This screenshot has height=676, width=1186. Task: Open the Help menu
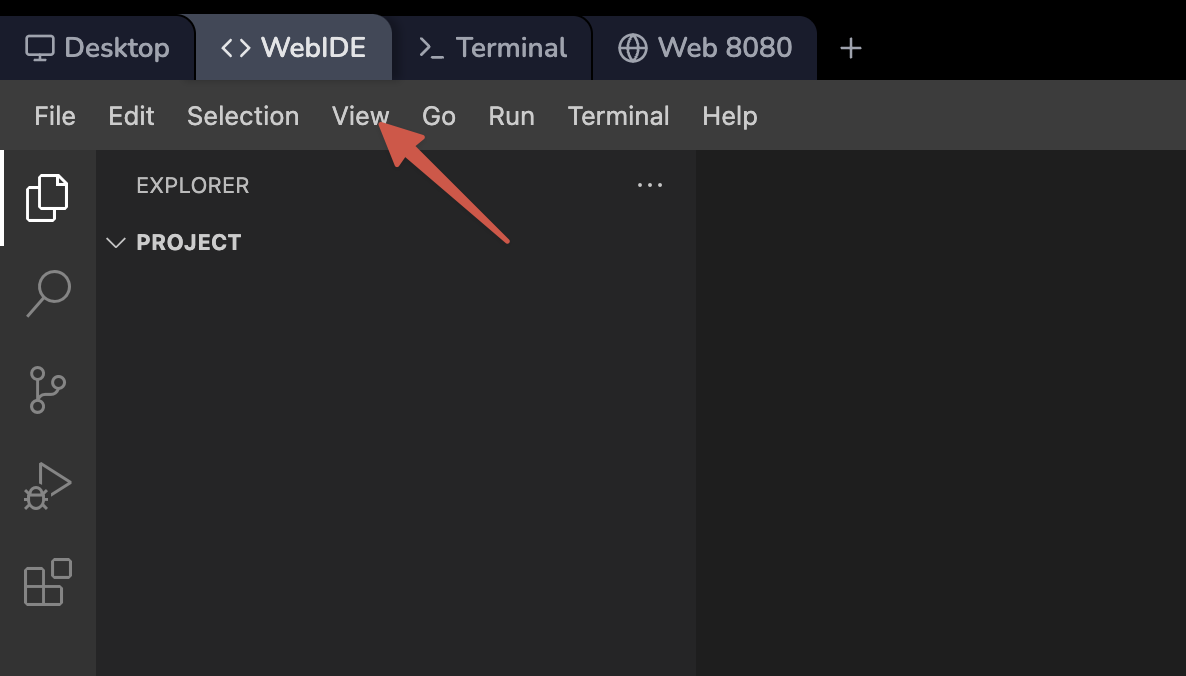[729, 115]
